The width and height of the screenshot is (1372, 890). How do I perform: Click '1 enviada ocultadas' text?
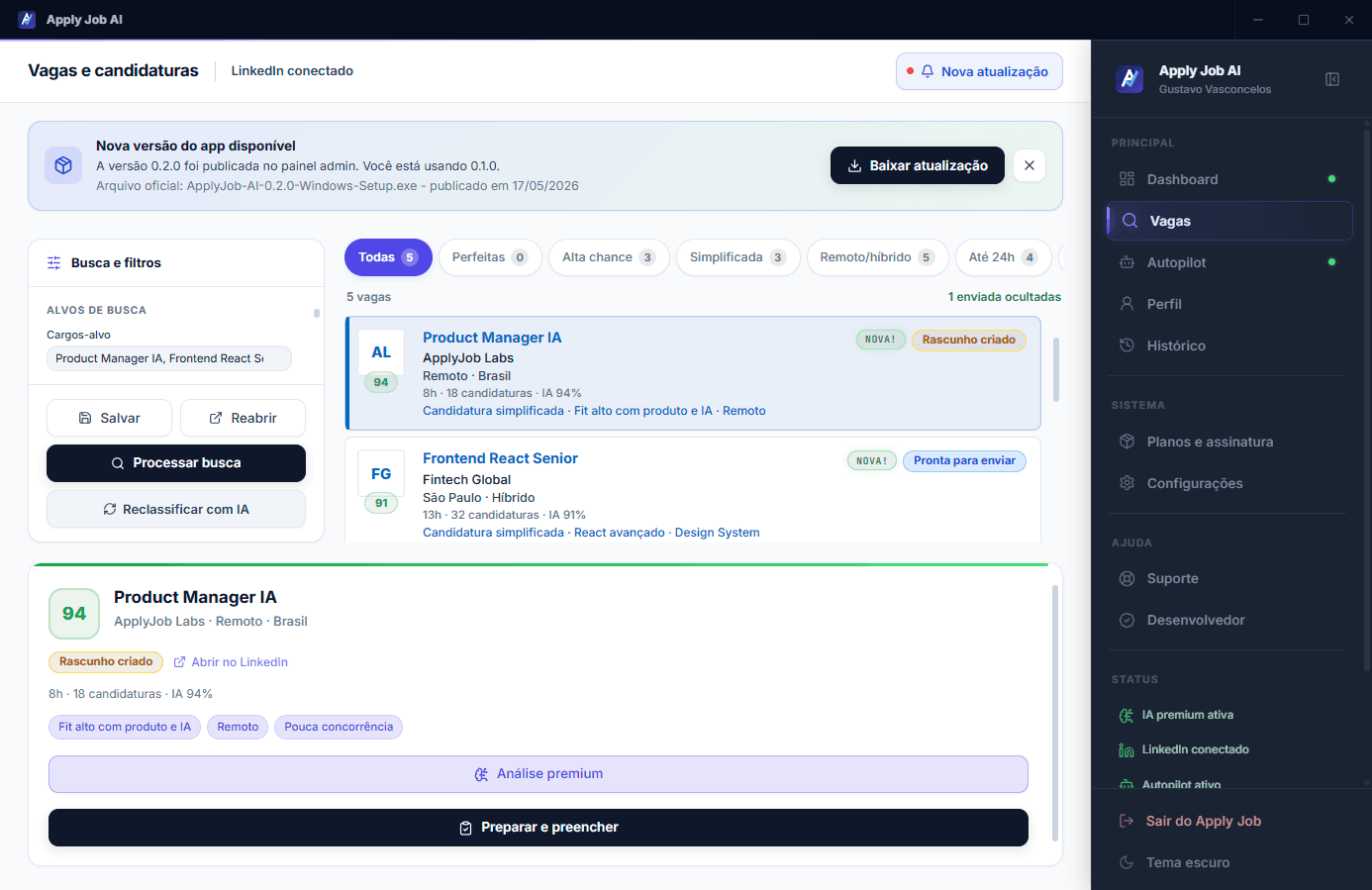click(1005, 297)
